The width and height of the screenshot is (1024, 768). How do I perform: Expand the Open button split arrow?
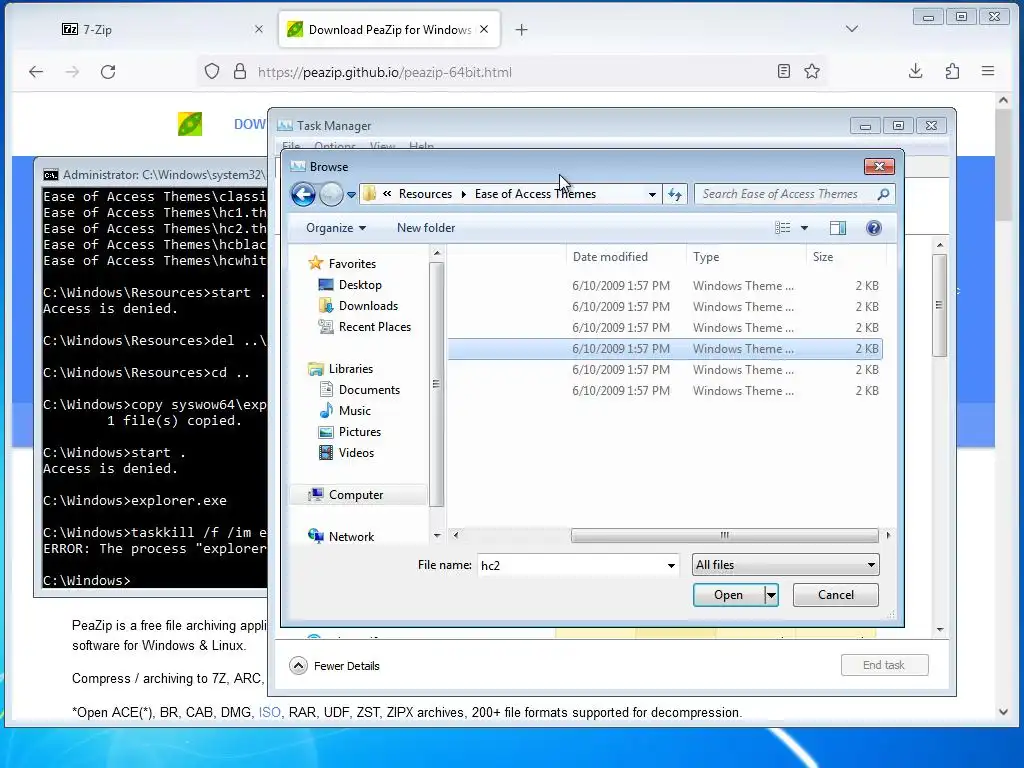[771, 595]
